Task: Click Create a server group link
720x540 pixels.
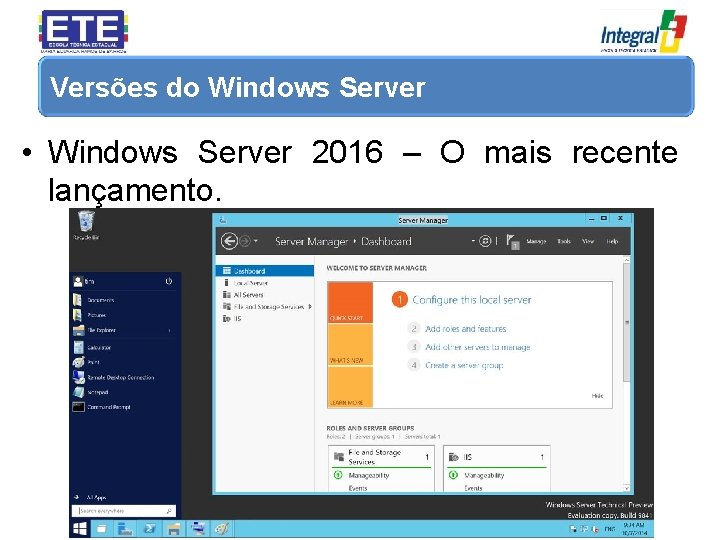Action: coord(464,366)
